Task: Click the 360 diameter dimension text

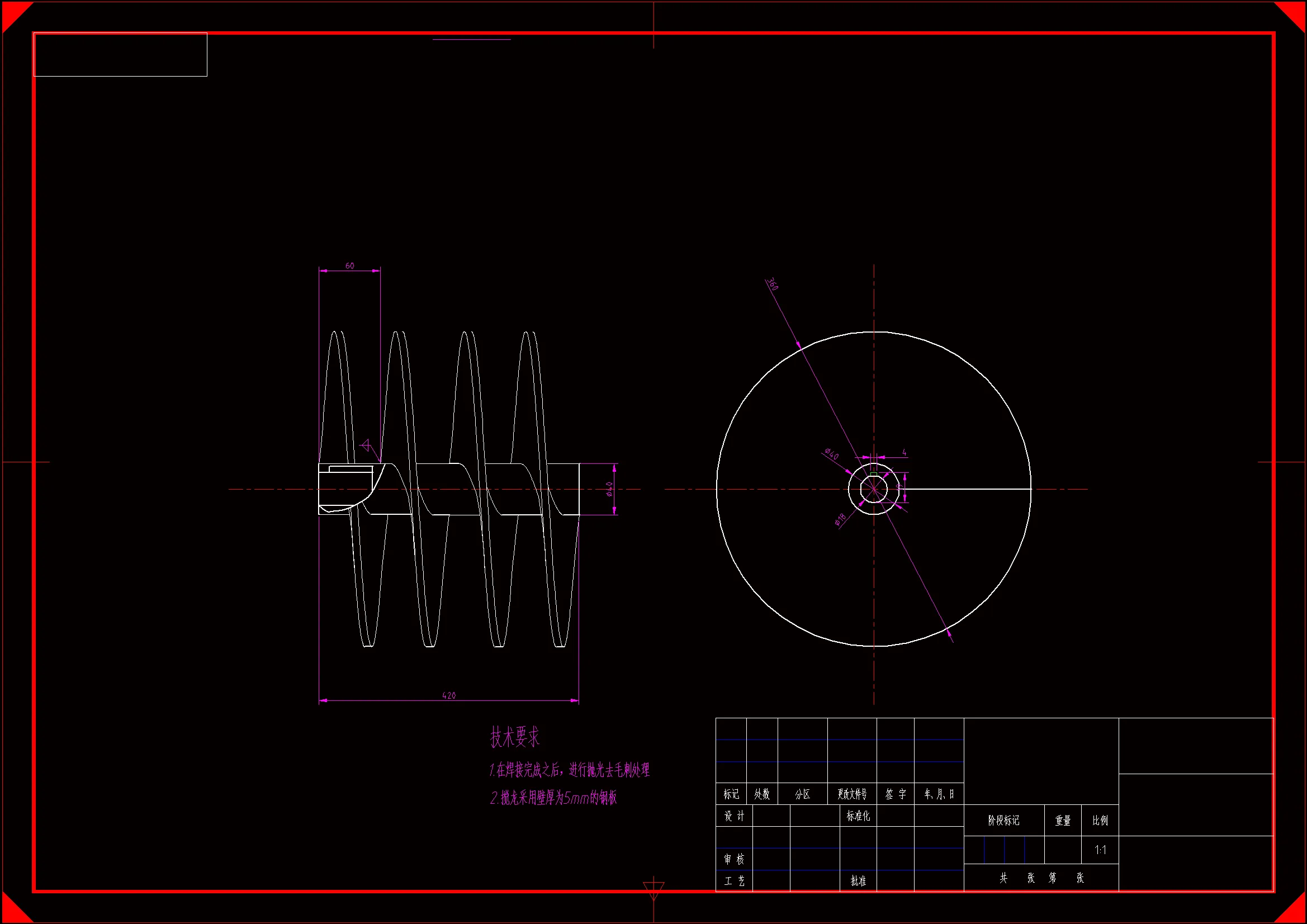Action: 772,284
